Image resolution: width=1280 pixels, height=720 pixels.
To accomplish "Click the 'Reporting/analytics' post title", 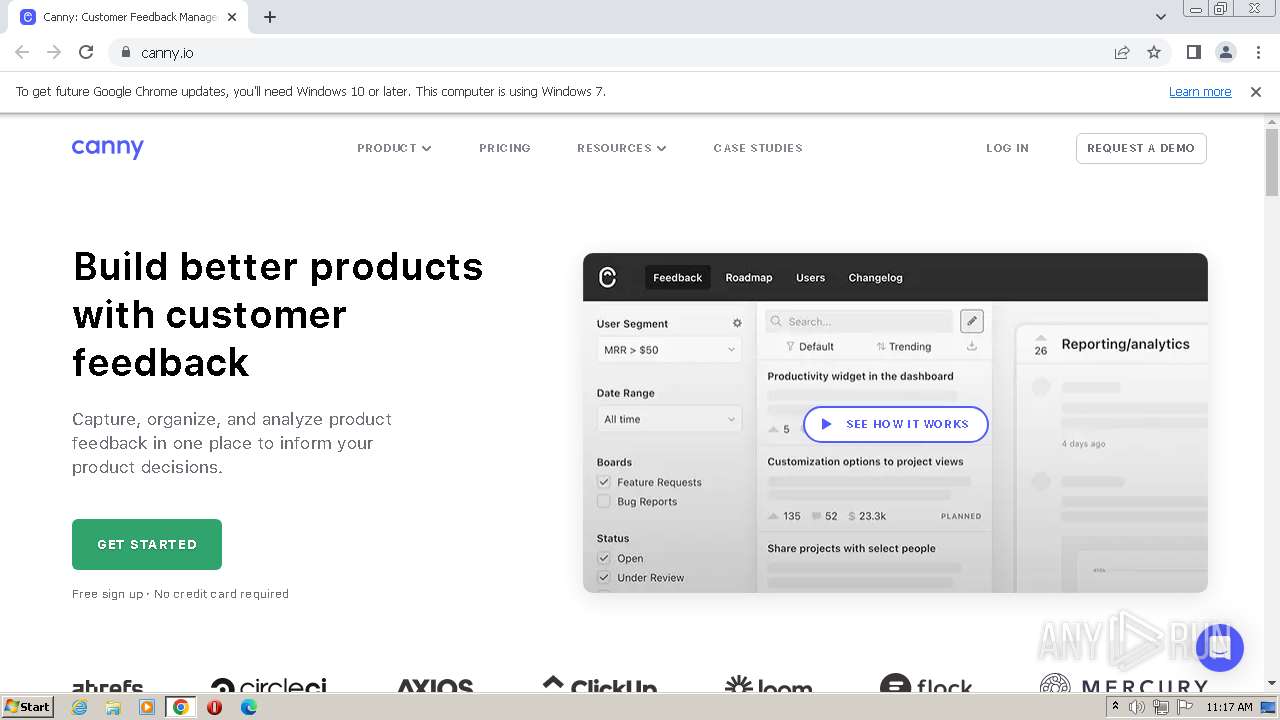I will [x=1125, y=344].
